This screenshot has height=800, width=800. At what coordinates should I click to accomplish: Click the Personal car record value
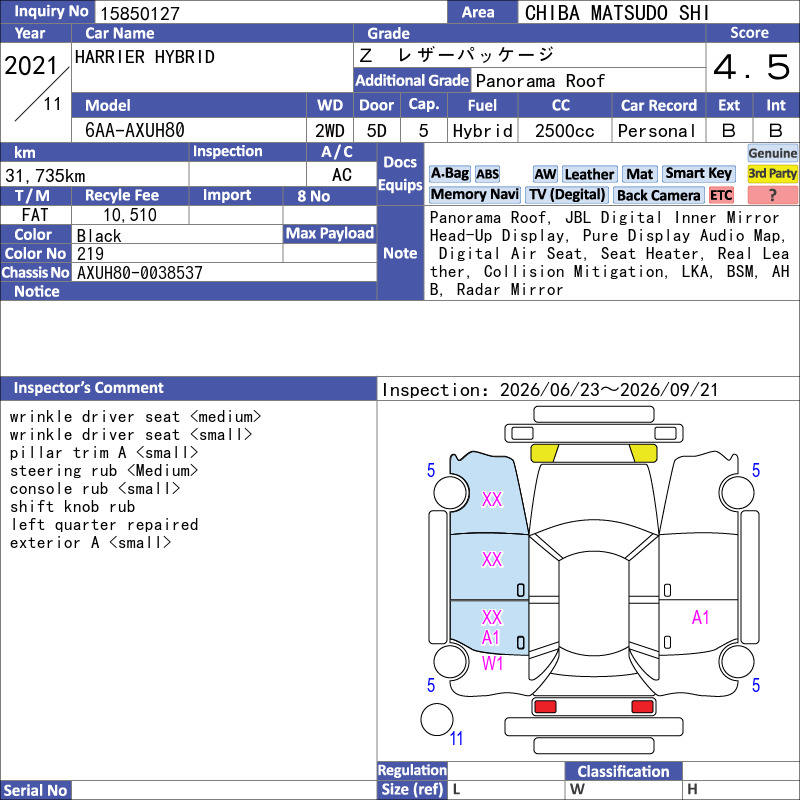657,131
